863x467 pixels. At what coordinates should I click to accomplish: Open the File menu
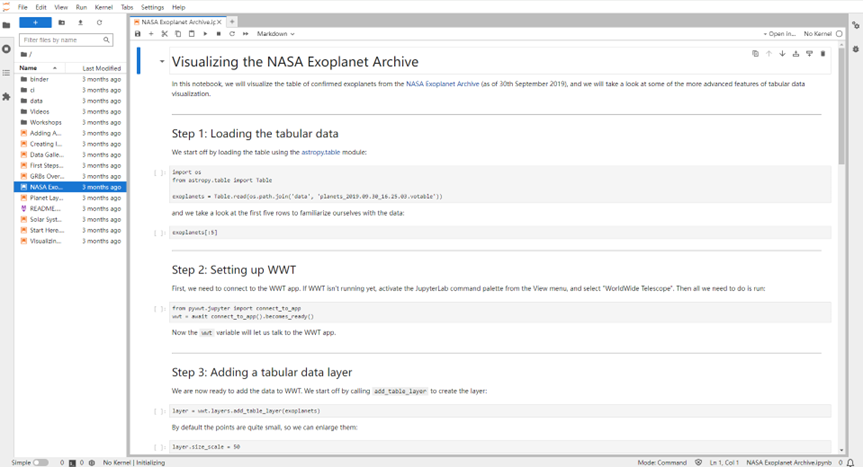tap(23, 7)
